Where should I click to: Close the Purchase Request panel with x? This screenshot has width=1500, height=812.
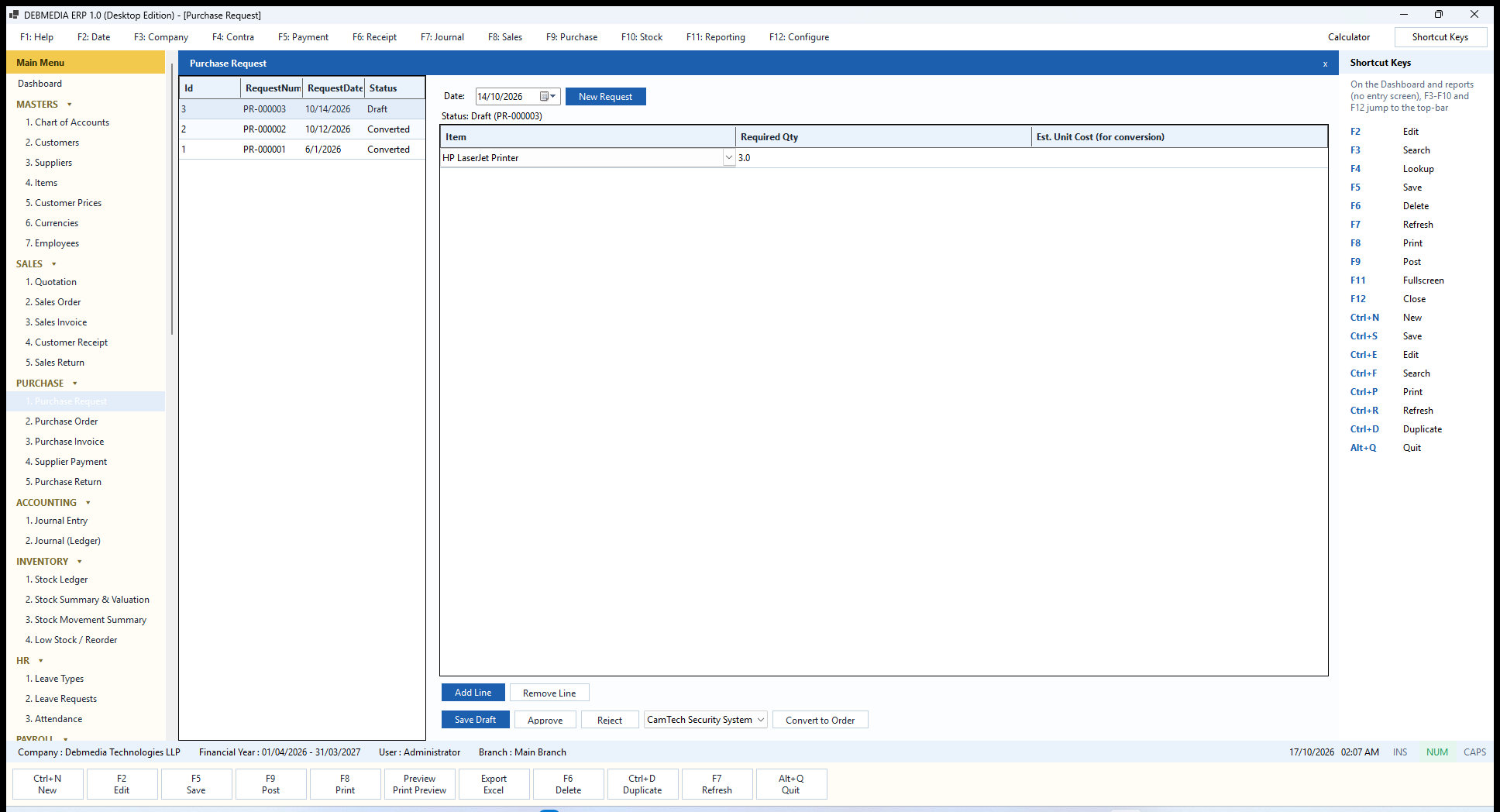pyautogui.click(x=1325, y=64)
